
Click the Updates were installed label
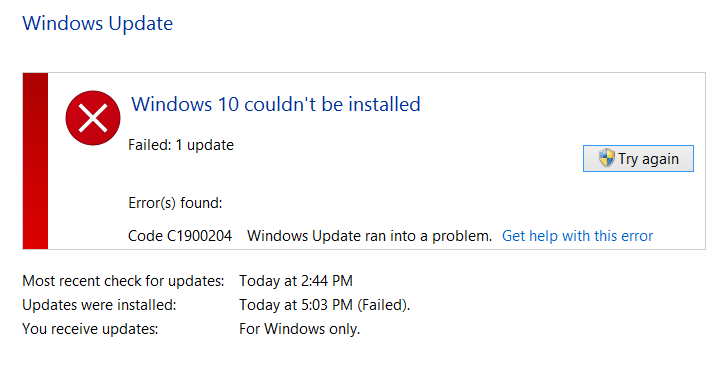click(x=99, y=305)
